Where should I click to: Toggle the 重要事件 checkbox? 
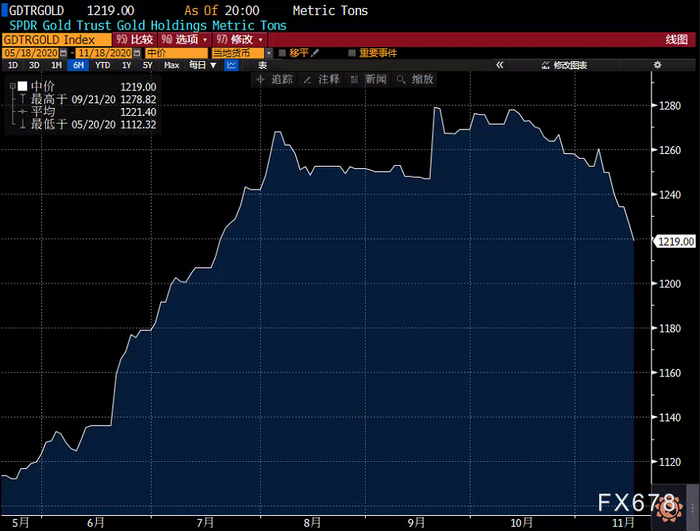tap(352, 53)
